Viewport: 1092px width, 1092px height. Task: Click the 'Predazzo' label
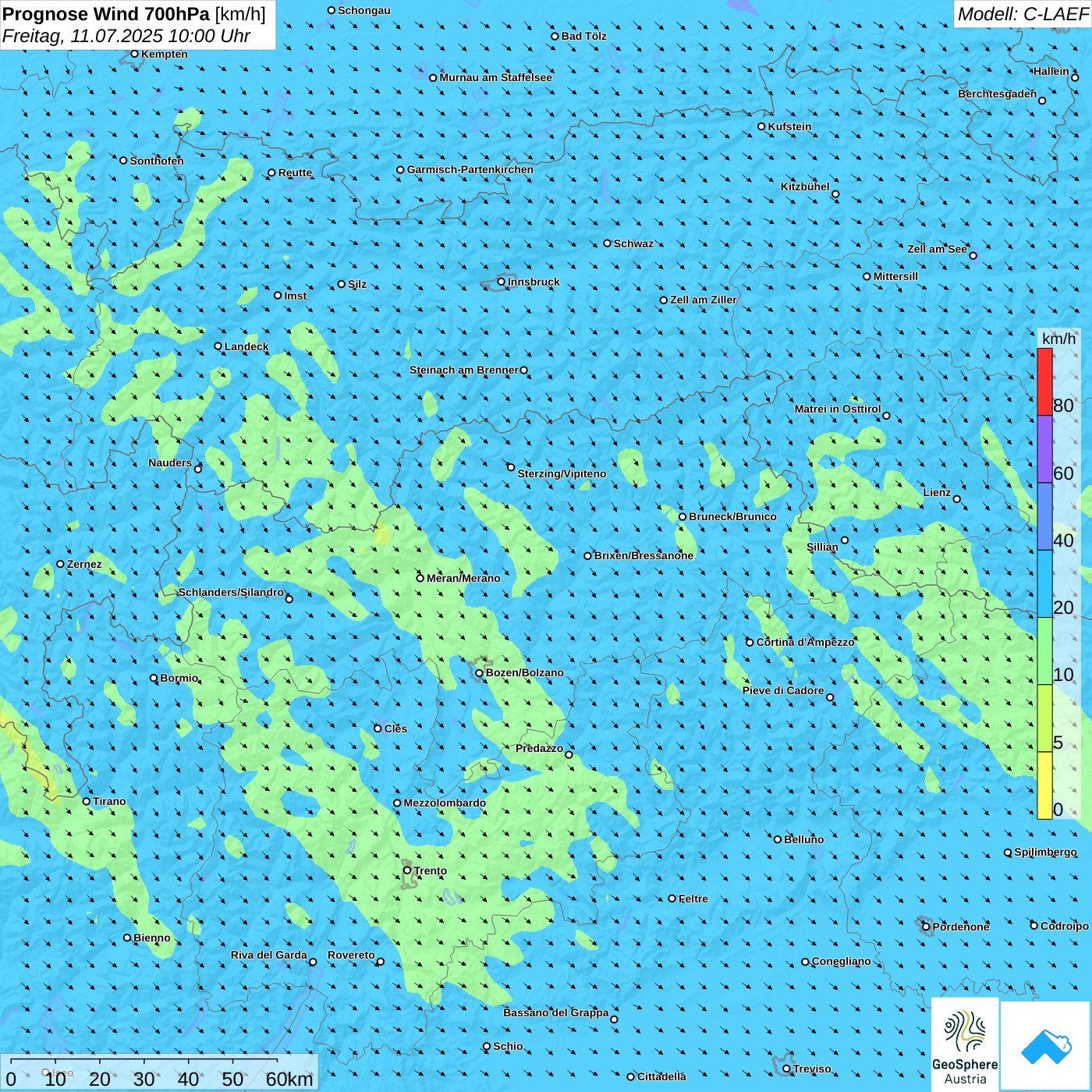click(539, 748)
